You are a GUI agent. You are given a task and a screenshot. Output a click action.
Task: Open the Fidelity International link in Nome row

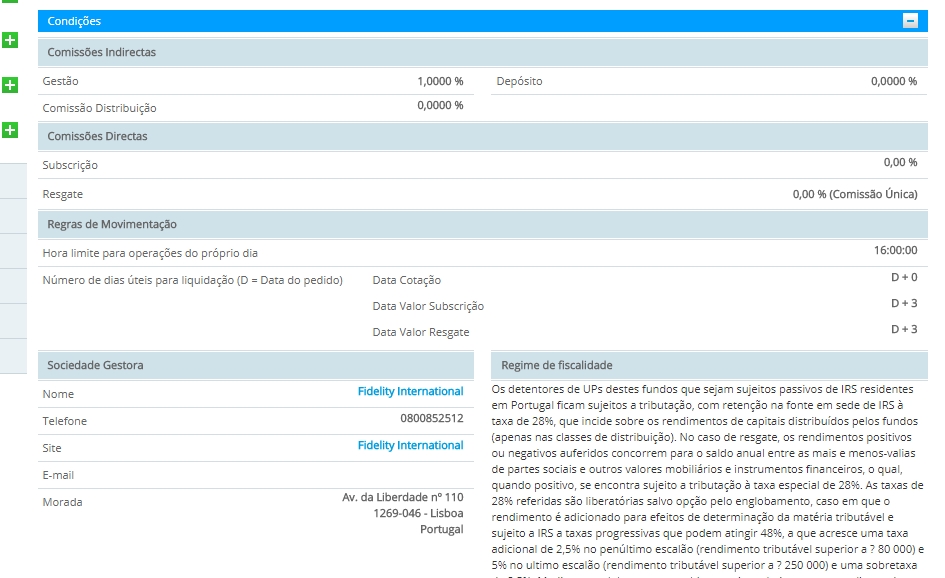click(410, 392)
